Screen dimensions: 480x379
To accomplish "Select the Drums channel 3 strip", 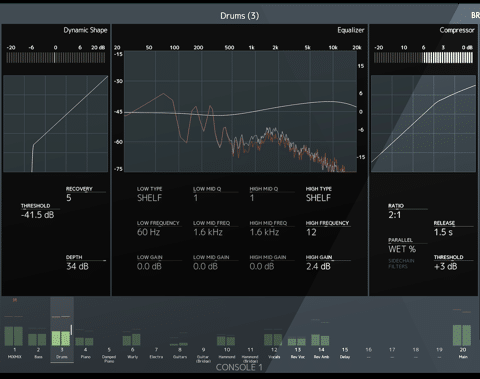I will [x=62, y=330].
